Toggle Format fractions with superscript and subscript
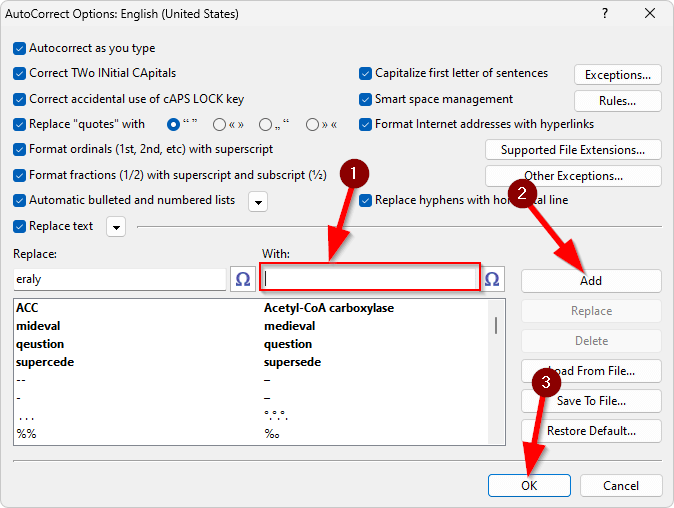This screenshot has width=674, height=508. pyautogui.click(x=19, y=175)
